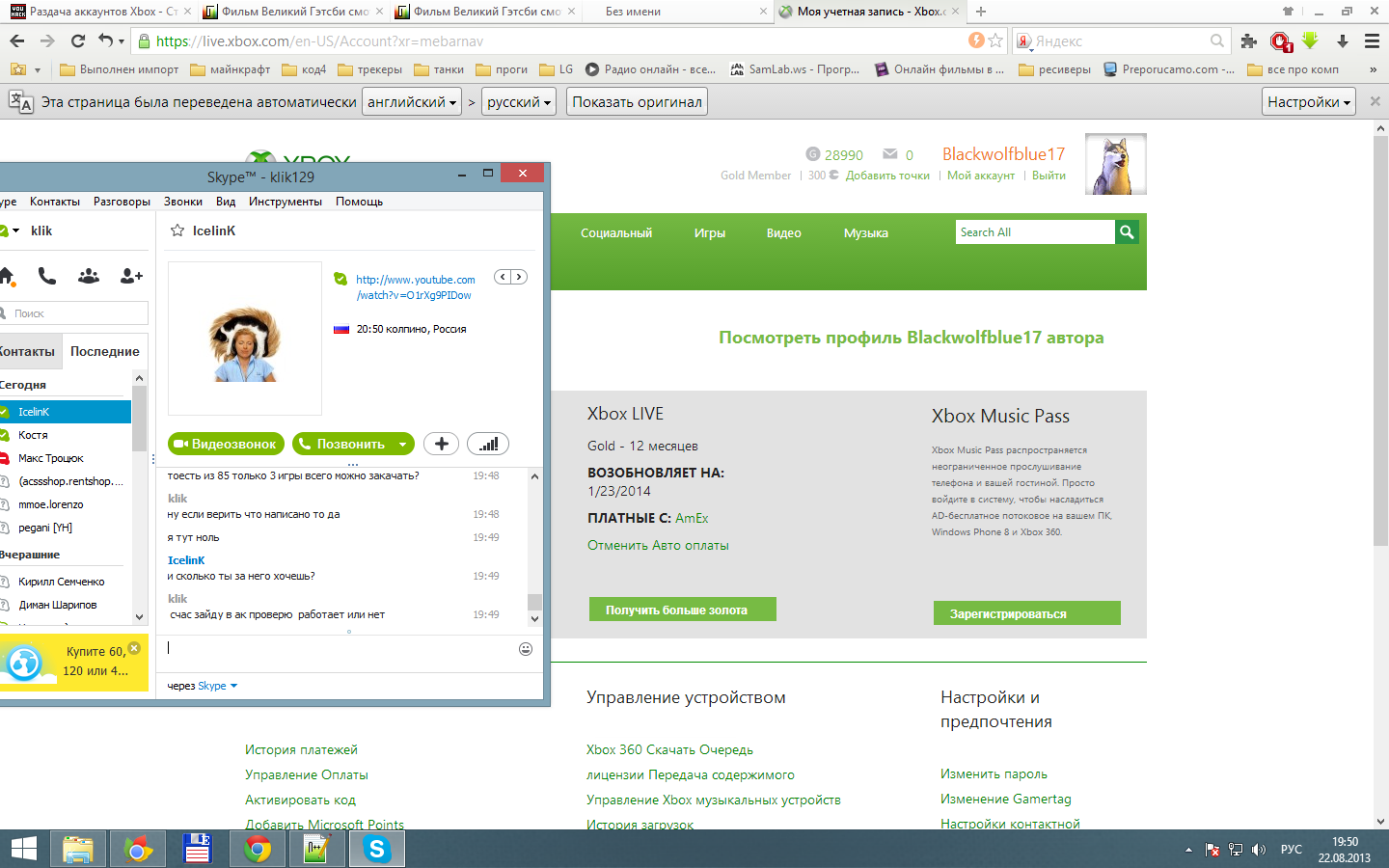The image size is (1389, 868).
Task: Open a new browser tab
Action: coord(981,12)
